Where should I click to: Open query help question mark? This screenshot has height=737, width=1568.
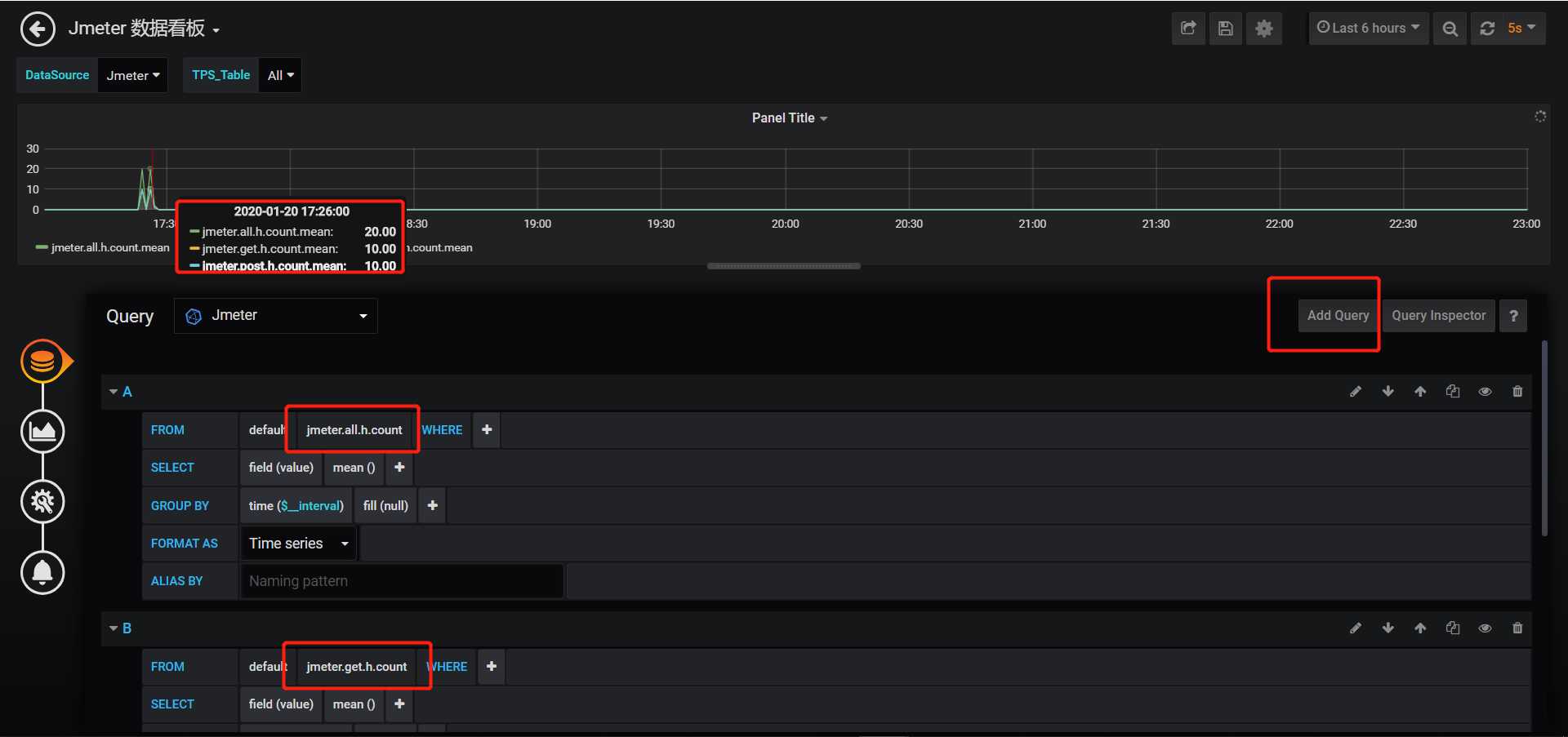pyautogui.click(x=1513, y=316)
